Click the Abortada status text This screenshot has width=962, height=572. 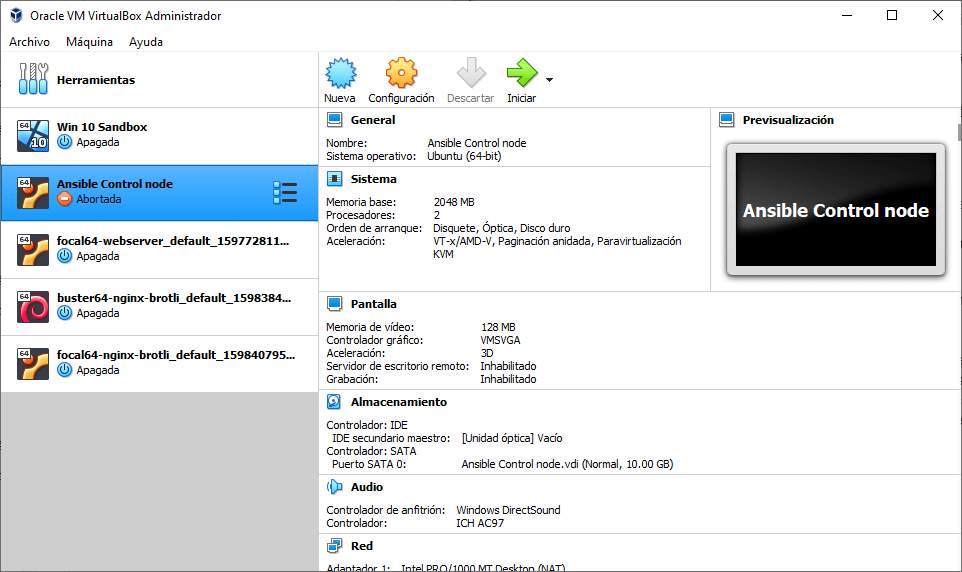(x=99, y=199)
